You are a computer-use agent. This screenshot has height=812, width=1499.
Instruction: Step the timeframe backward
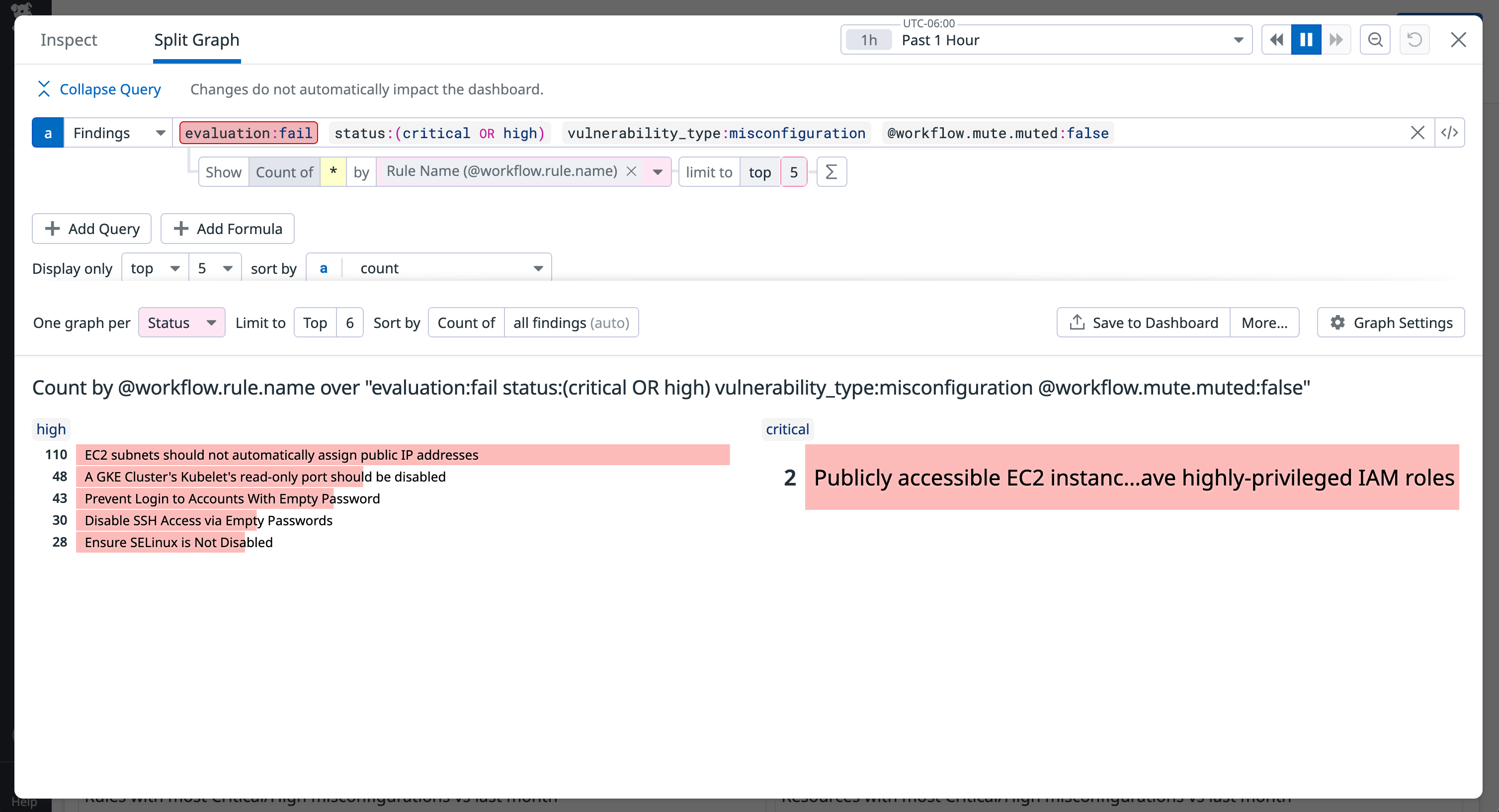(x=1277, y=39)
